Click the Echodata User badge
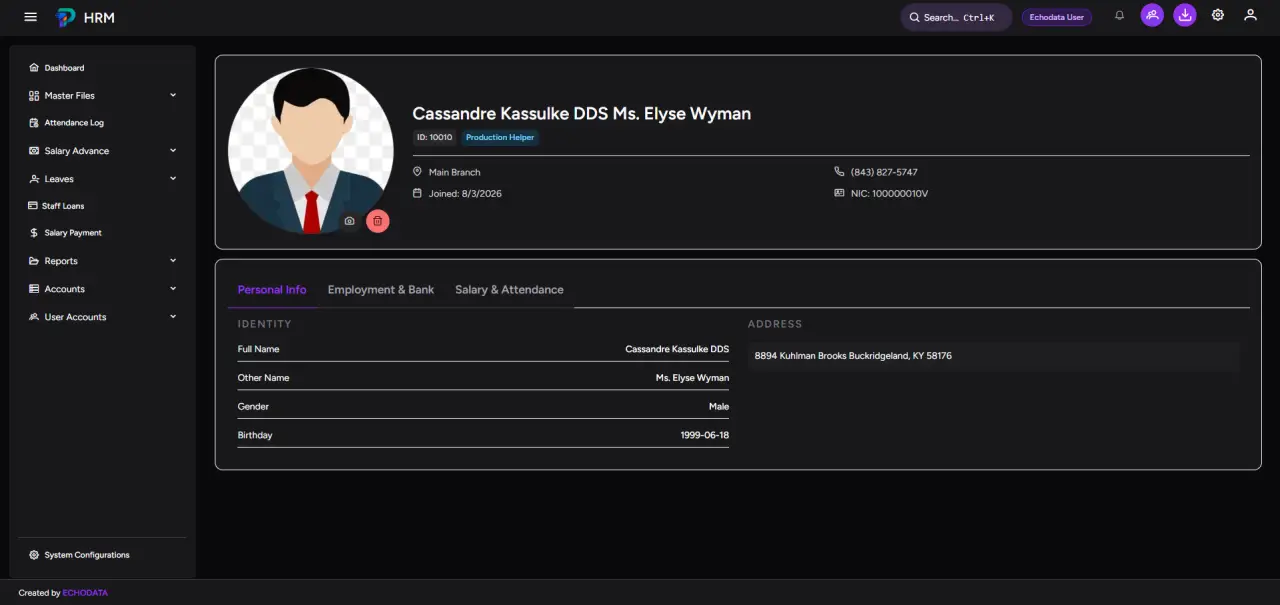Viewport: 1280px width, 605px height. [1056, 17]
